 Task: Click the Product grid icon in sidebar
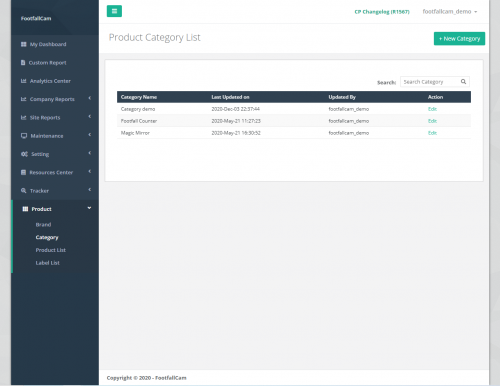point(25,209)
